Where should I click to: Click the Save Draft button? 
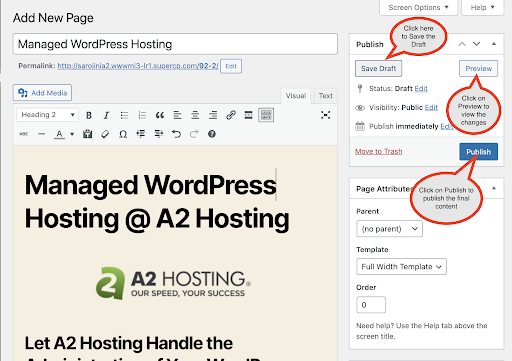point(378,68)
